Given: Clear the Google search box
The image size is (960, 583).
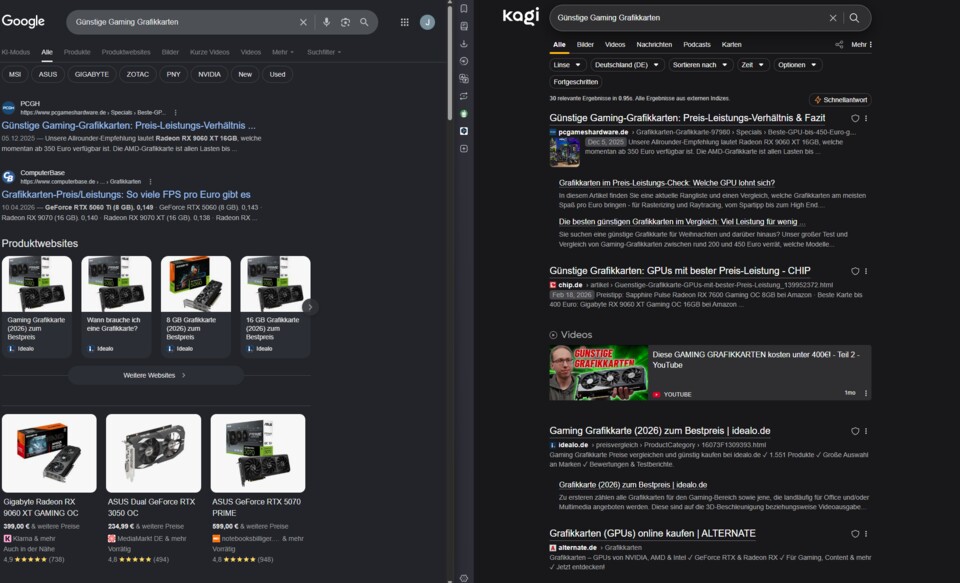Looking at the screenshot, I should pyautogui.click(x=303, y=22).
